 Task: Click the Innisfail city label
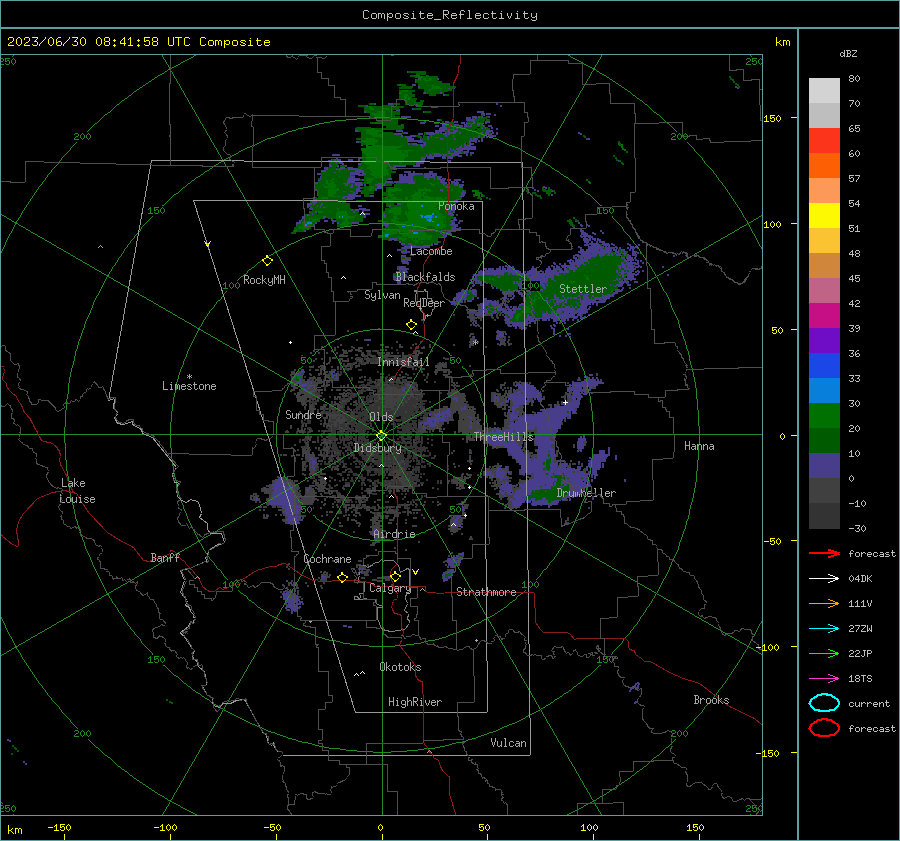click(403, 362)
